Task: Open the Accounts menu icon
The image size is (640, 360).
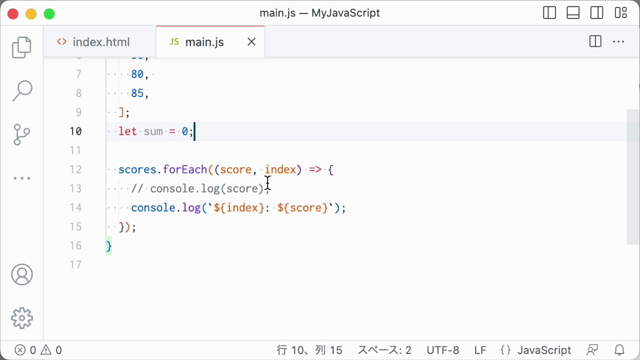Action: (x=22, y=274)
